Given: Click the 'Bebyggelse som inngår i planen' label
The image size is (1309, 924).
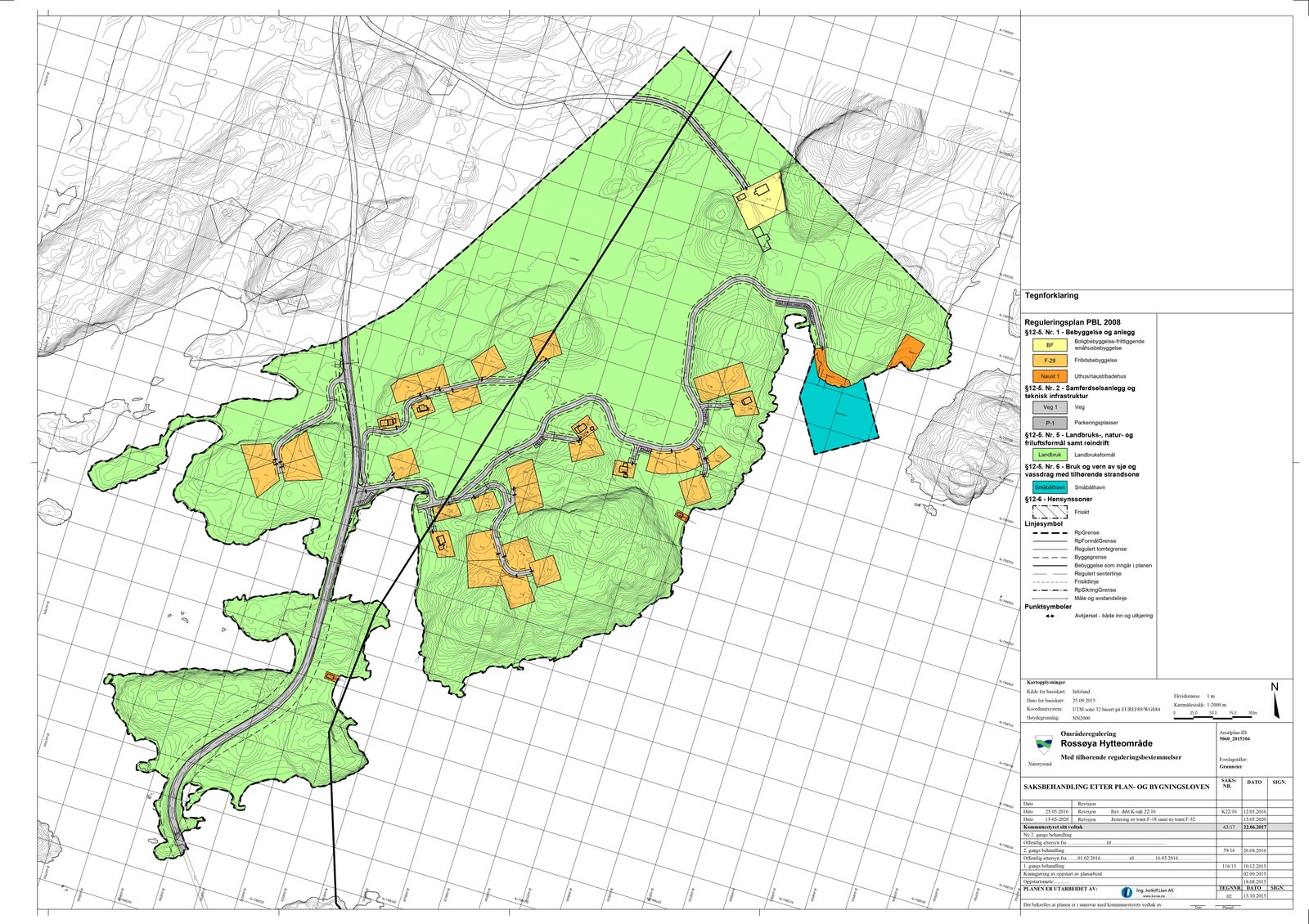Looking at the screenshot, I should (x=1113, y=566).
